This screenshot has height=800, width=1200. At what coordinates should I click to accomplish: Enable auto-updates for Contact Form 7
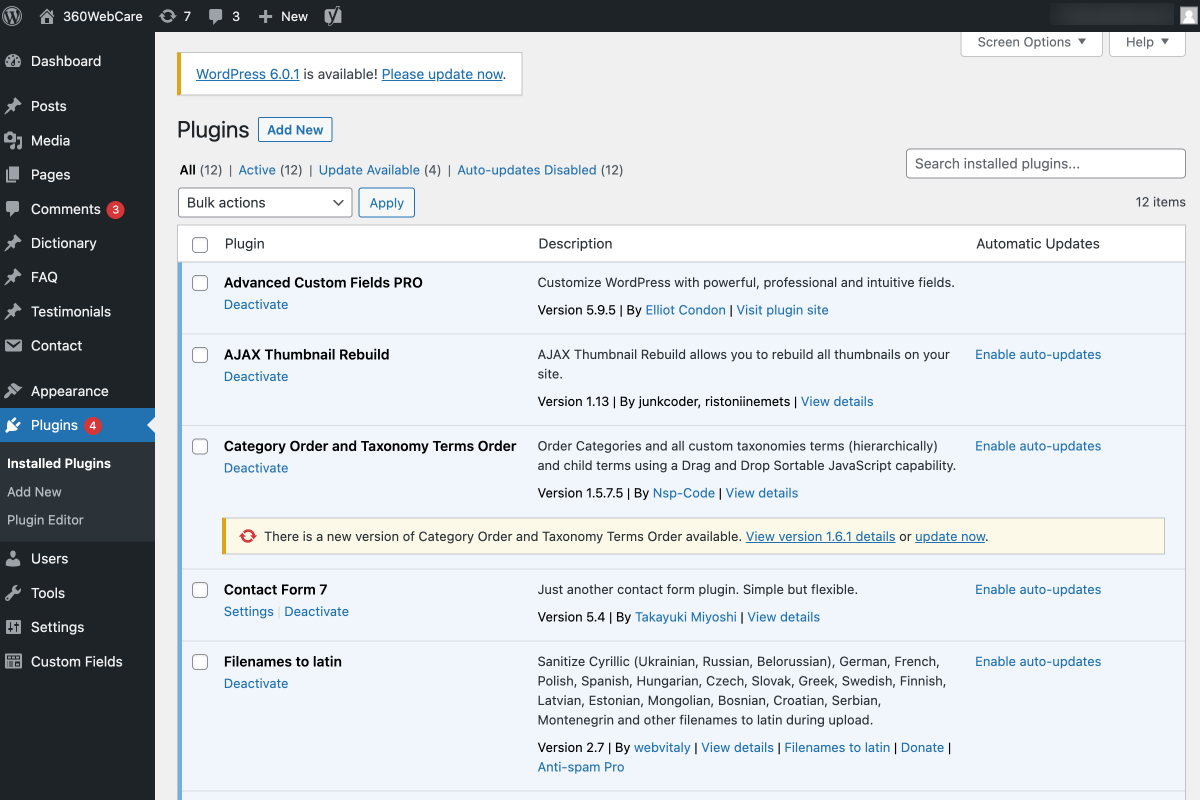point(1037,589)
